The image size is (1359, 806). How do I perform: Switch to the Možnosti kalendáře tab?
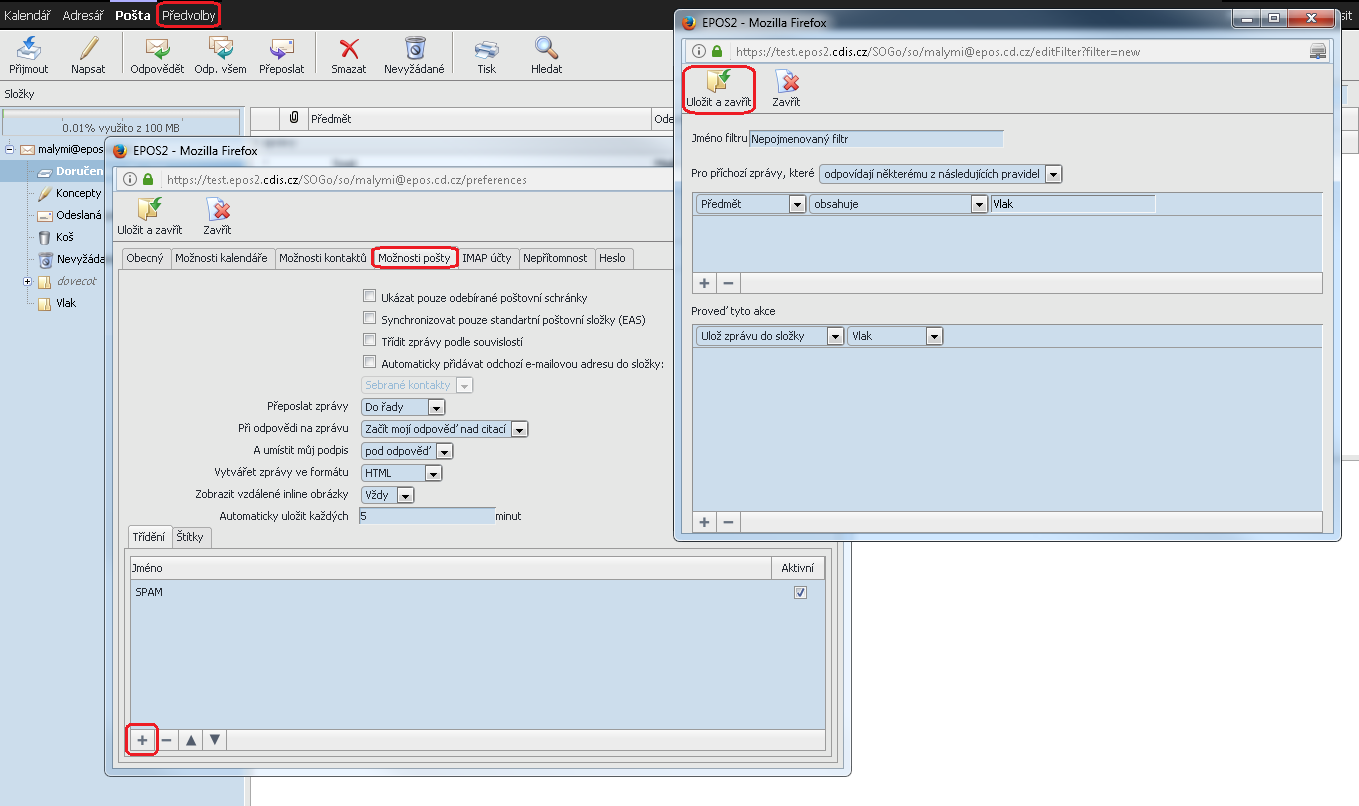(221, 258)
